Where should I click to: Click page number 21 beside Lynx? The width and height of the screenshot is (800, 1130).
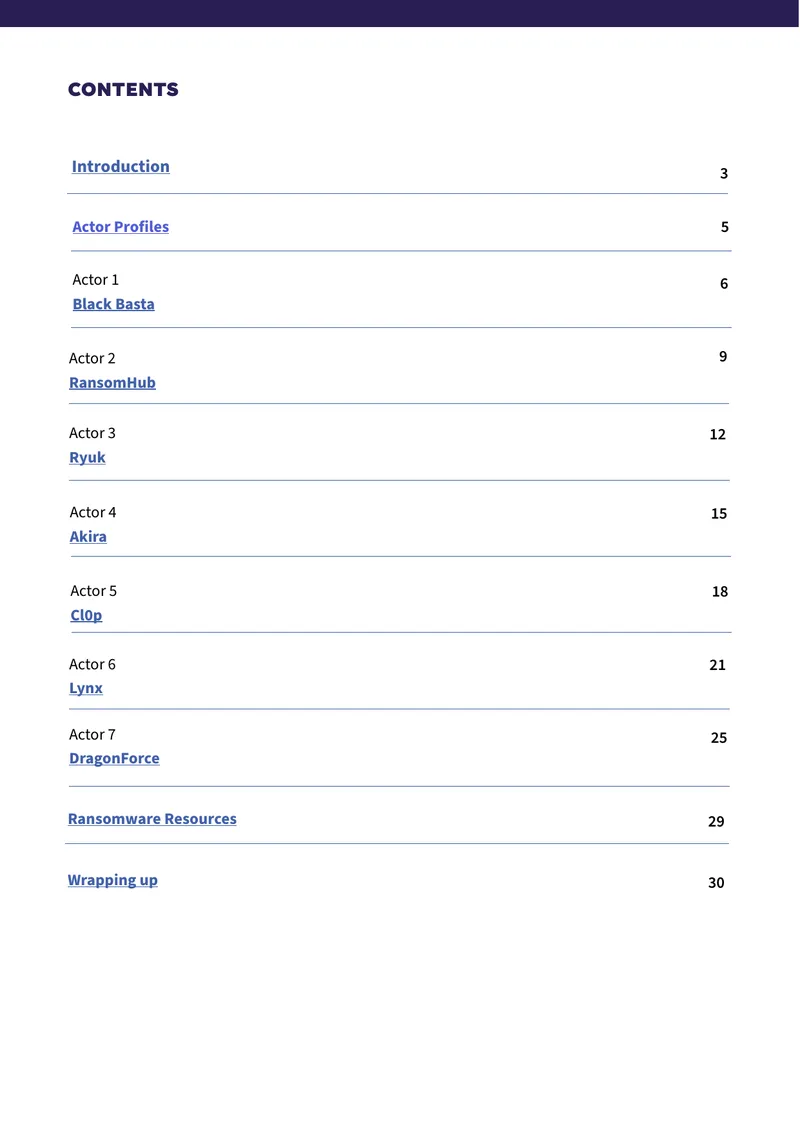(x=717, y=665)
